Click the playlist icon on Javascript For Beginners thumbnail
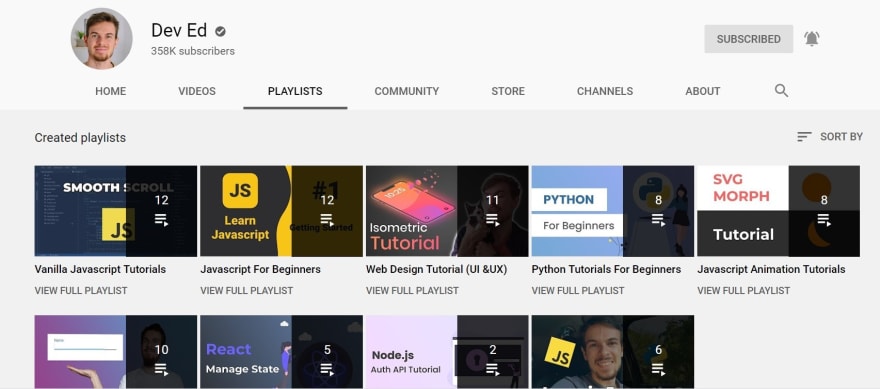This screenshot has width=880, height=389. pos(327,219)
